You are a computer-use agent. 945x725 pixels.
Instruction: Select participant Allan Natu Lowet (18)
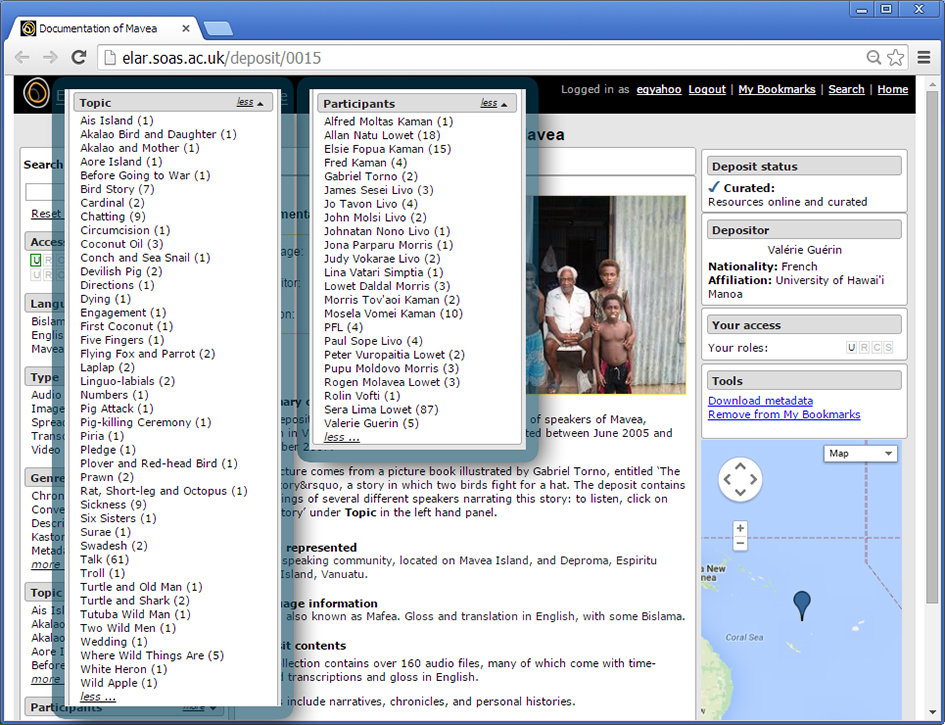click(382, 135)
